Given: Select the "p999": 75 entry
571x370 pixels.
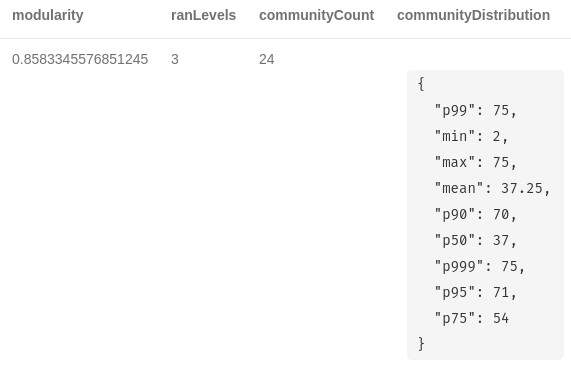Looking at the screenshot, I should point(480,267).
